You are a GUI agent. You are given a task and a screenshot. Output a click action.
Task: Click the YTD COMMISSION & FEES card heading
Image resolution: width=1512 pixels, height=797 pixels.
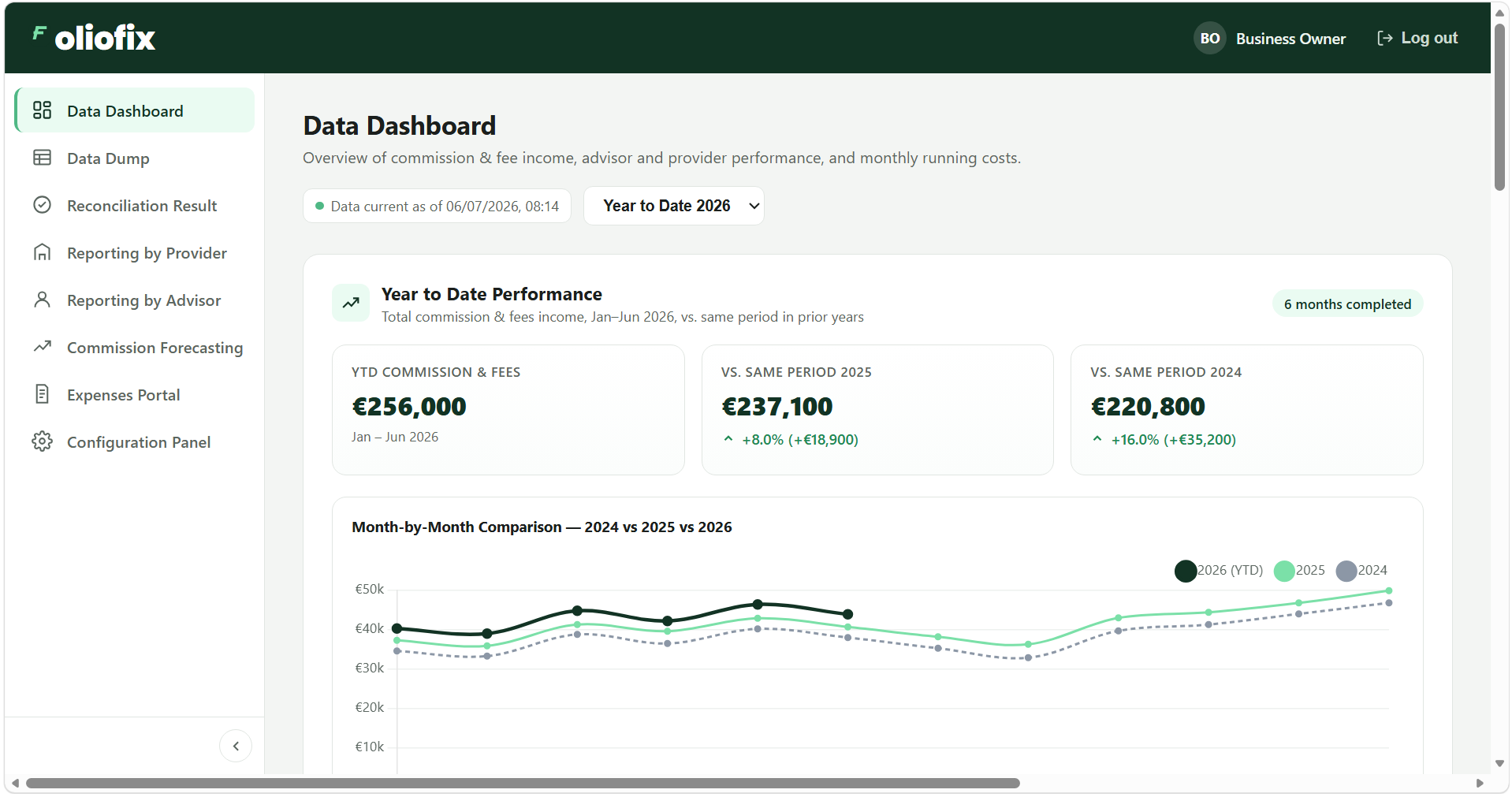click(436, 372)
